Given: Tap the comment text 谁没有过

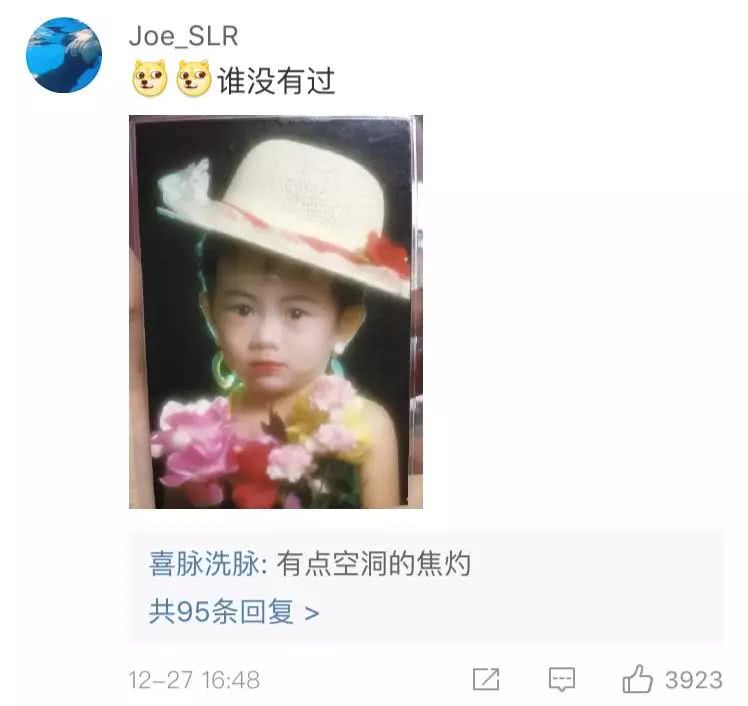Looking at the screenshot, I should (x=276, y=80).
